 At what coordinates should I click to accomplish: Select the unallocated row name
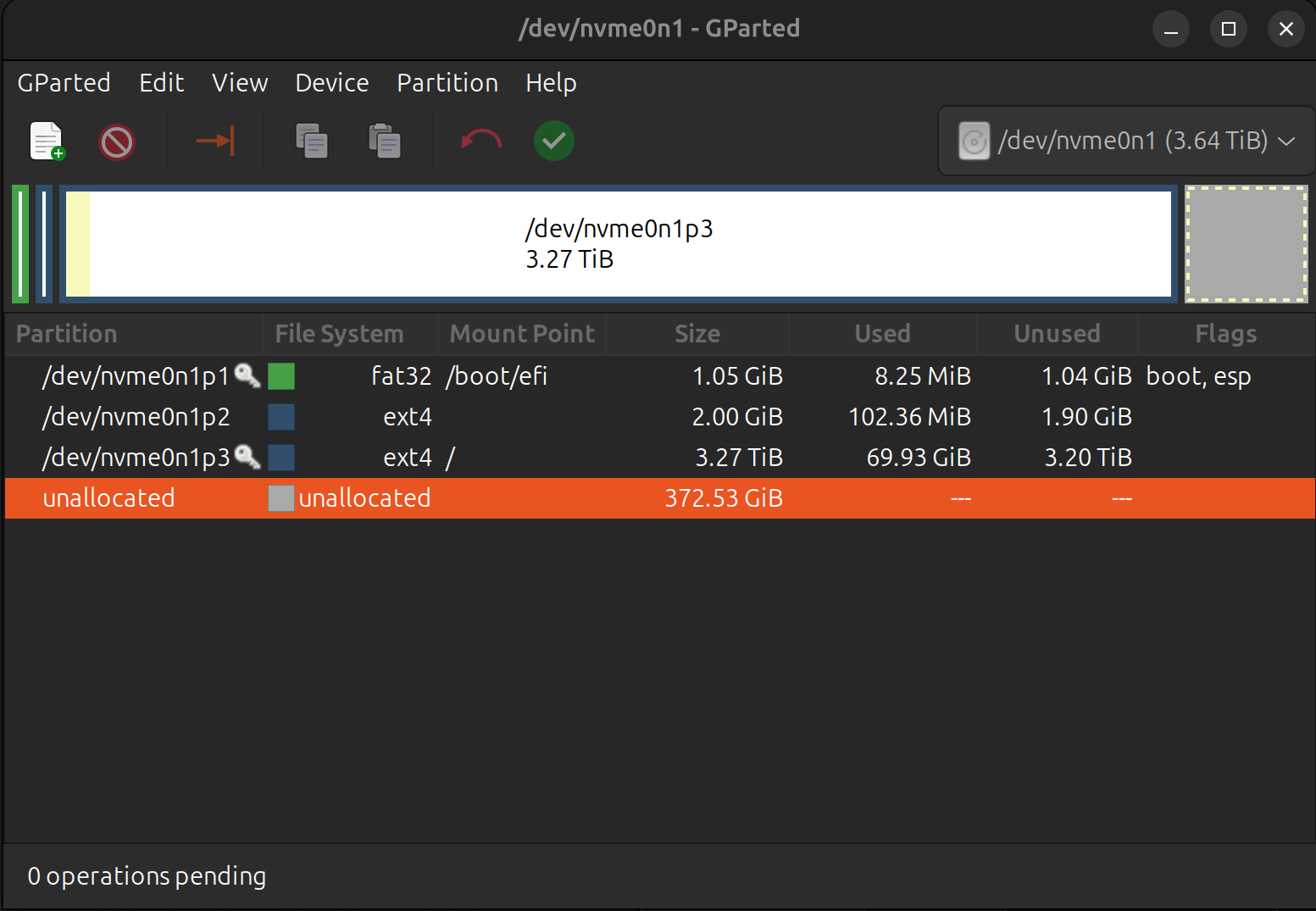click(108, 498)
